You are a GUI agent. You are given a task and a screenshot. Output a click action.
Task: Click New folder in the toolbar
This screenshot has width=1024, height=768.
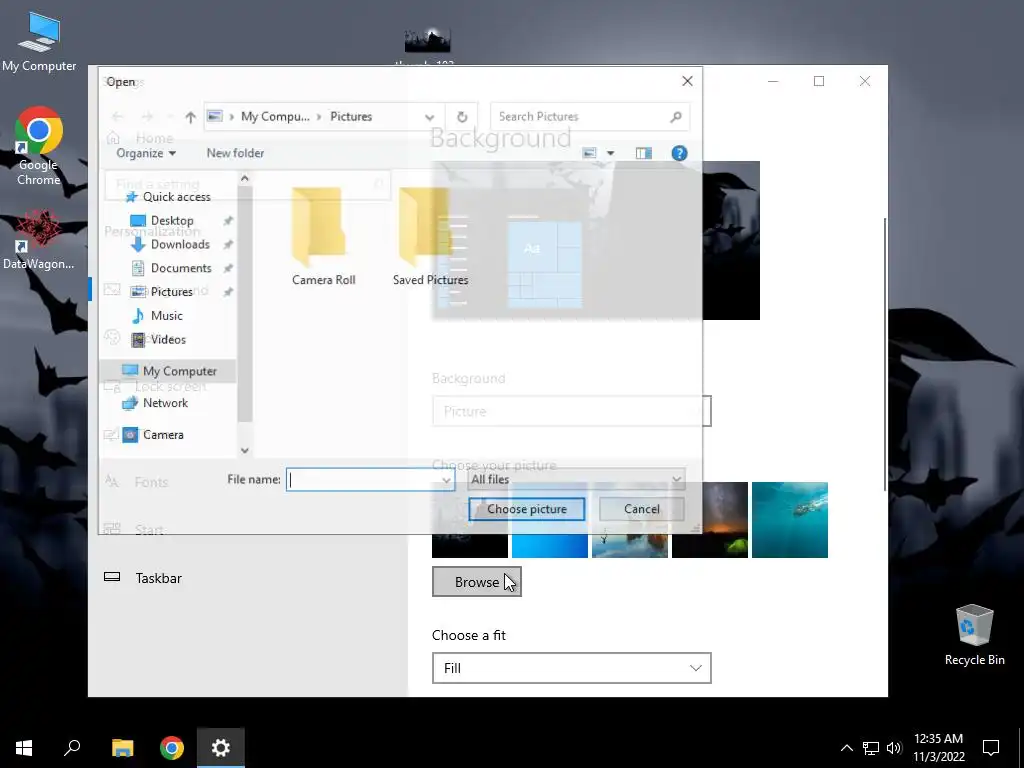pos(235,153)
